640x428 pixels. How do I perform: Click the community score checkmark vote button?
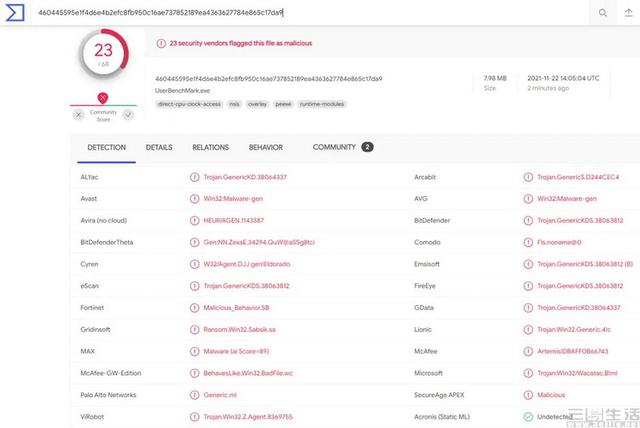128,115
